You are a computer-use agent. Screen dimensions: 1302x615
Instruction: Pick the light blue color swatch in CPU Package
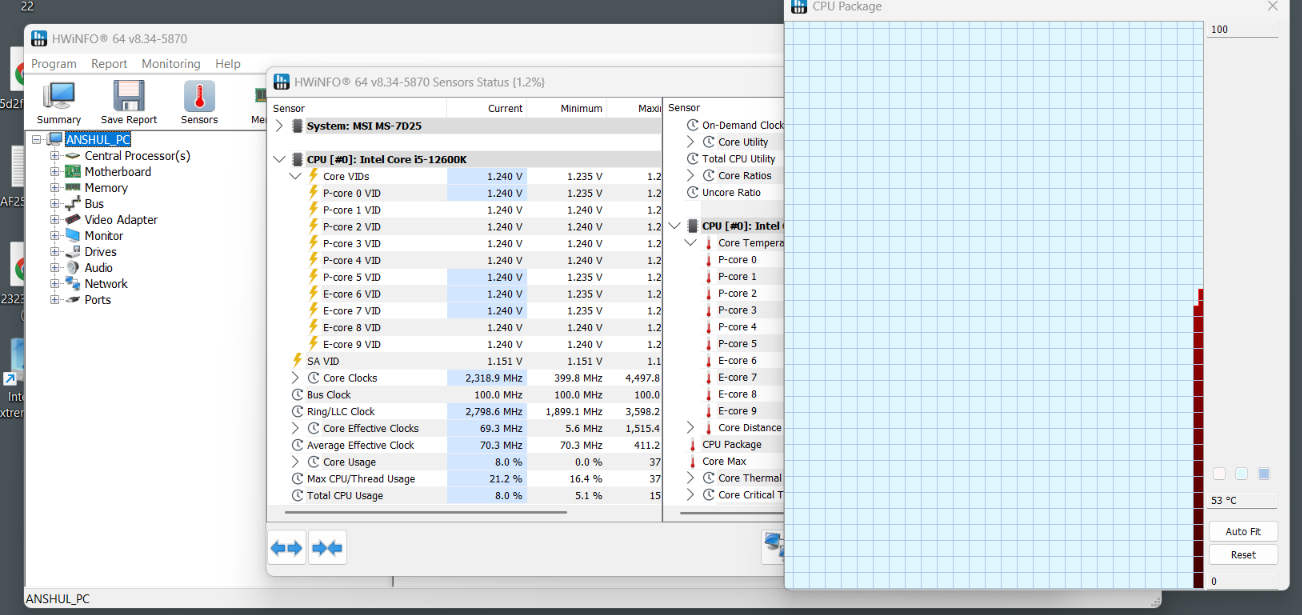pyautogui.click(x=1241, y=474)
